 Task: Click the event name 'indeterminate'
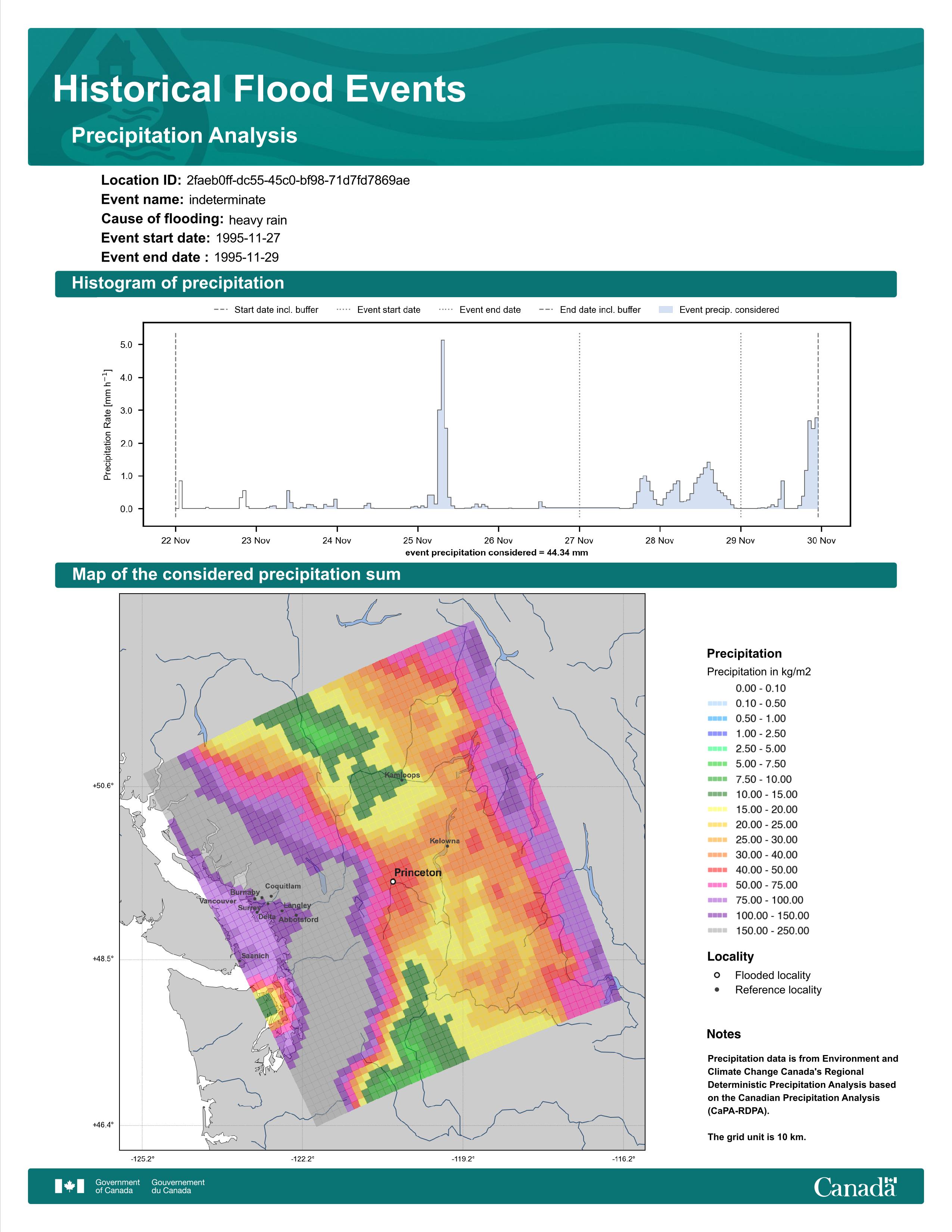227,200
